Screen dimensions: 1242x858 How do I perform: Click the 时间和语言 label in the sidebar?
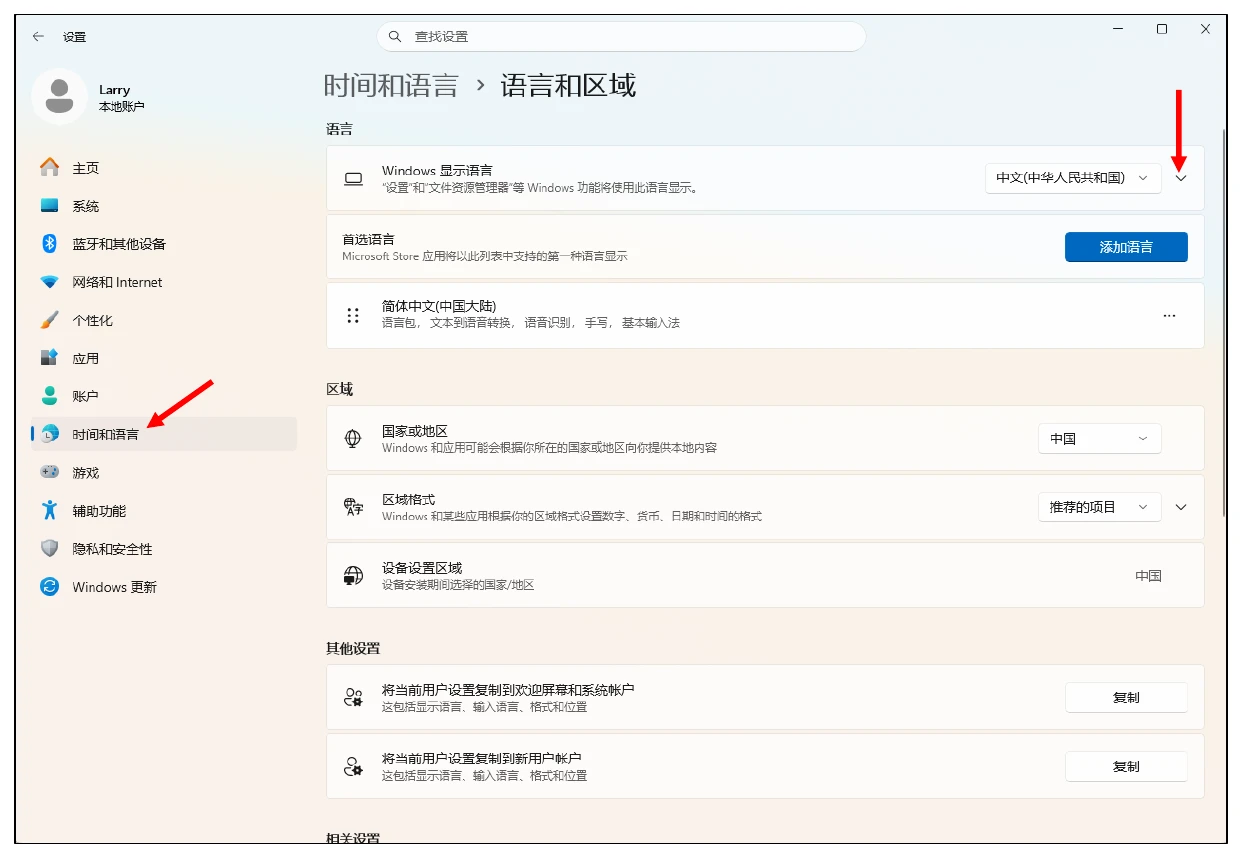click(106, 435)
